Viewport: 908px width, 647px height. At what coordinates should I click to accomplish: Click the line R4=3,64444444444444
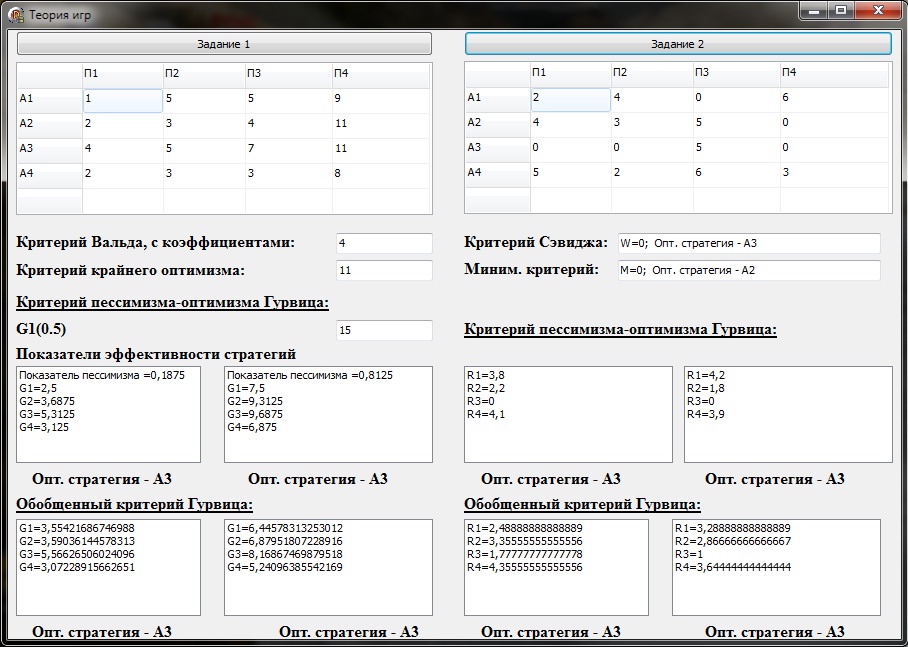733,567
